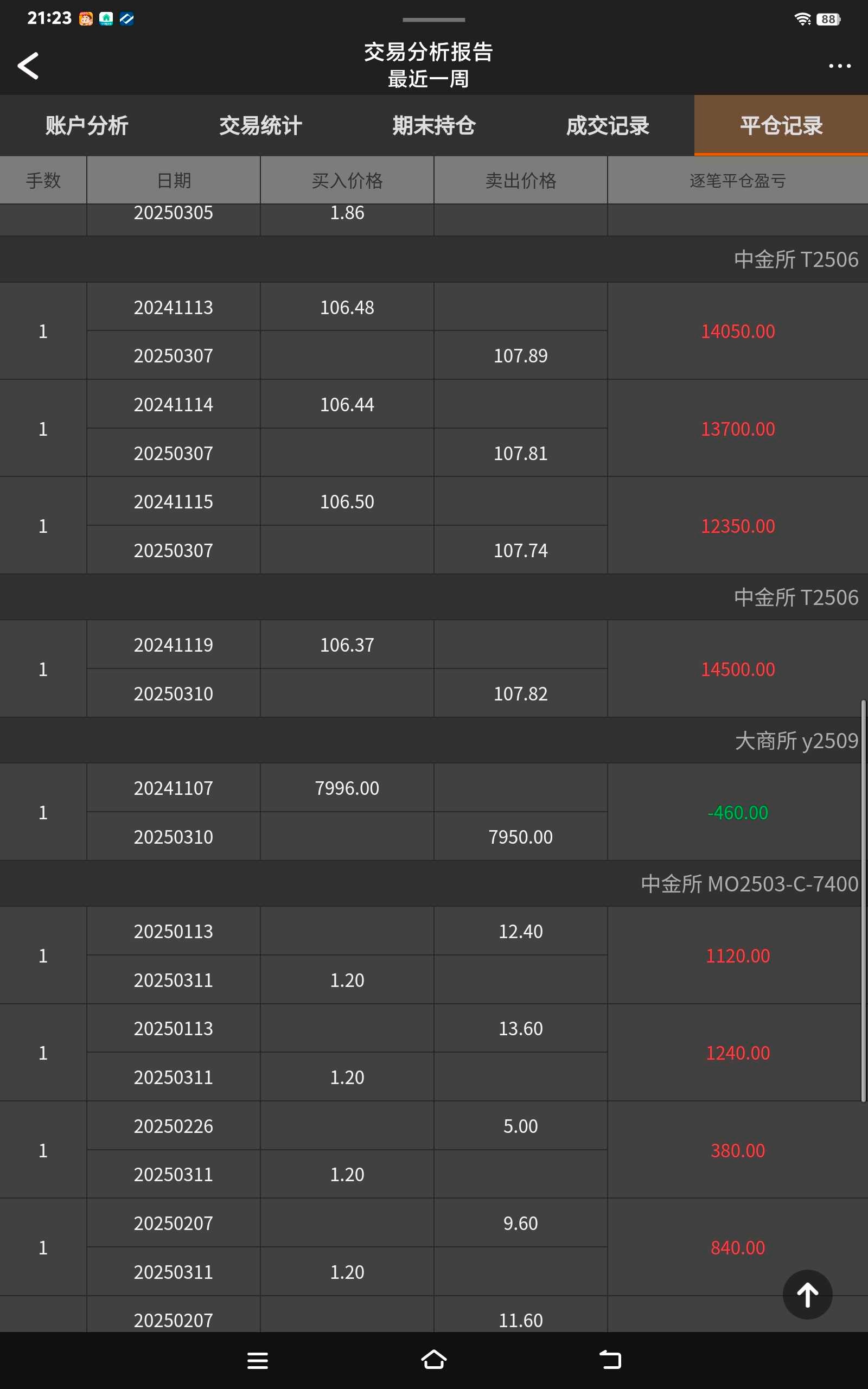868x1389 pixels.
Task: Open the 交易统计 tab
Action: (260, 126)
